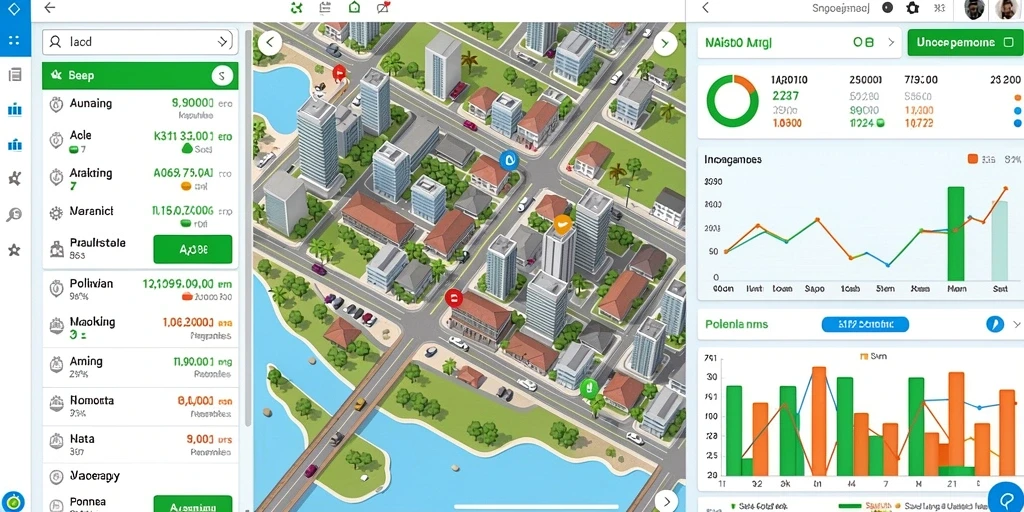Click the search field arrow expander
This screenshot has width=1024, height=512.
pos(223,42)
